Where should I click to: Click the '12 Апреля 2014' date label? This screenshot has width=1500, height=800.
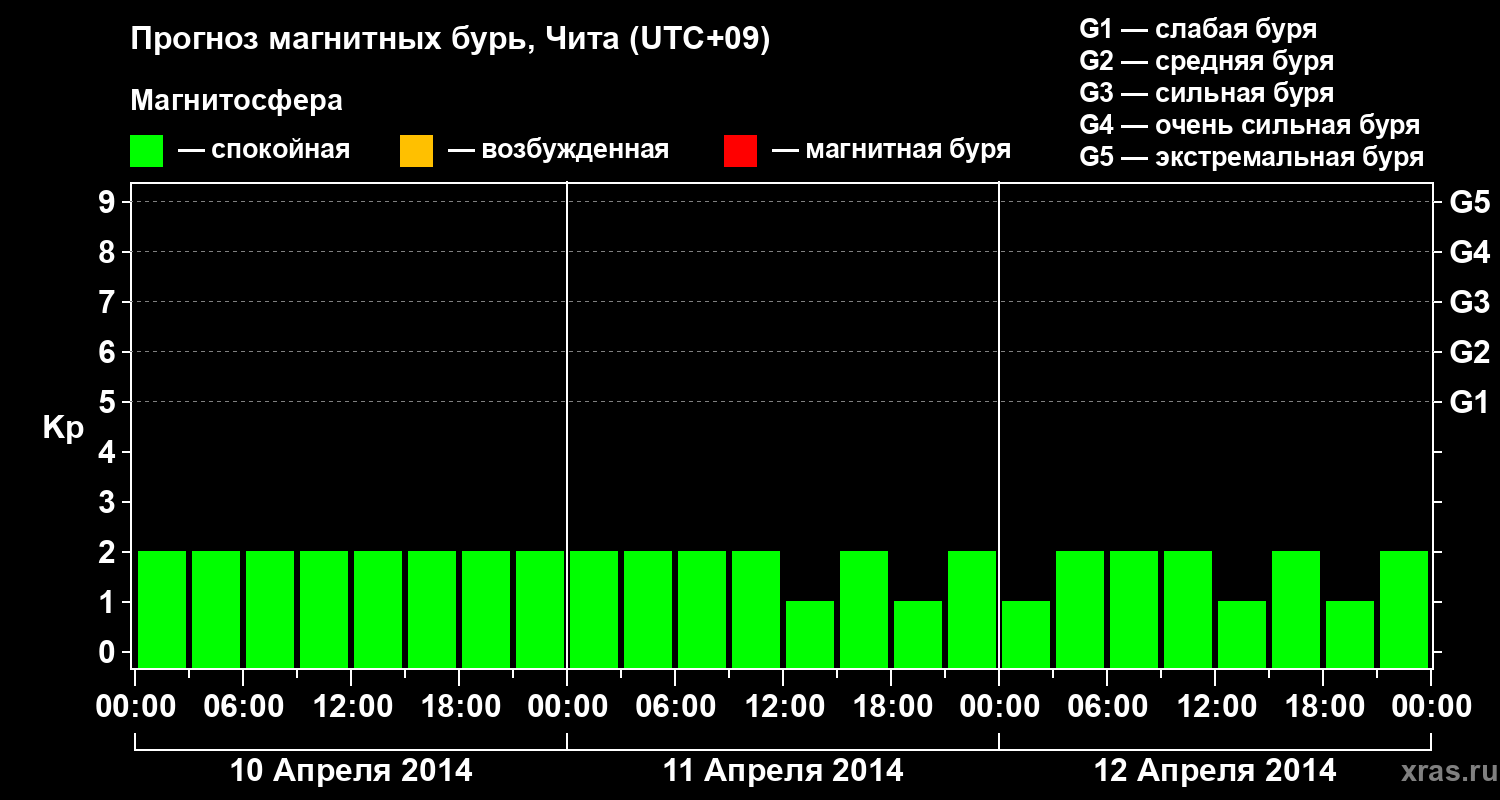(x=1215, y=771)
